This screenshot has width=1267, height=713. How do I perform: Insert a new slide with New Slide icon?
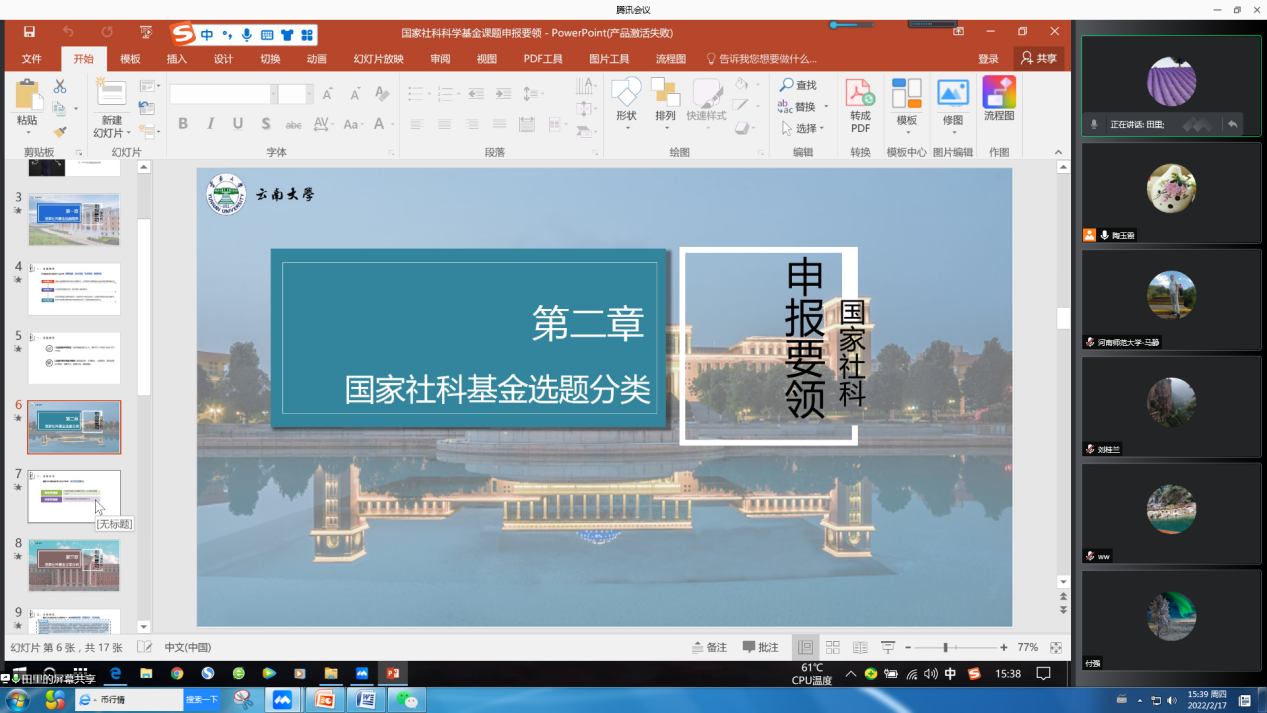[110, 94]
